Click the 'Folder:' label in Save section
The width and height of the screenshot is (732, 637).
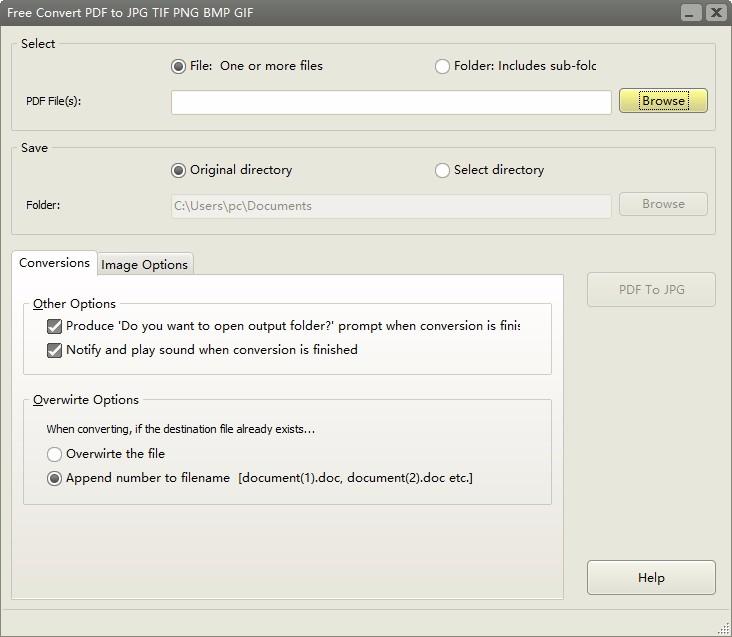point(43,205)
